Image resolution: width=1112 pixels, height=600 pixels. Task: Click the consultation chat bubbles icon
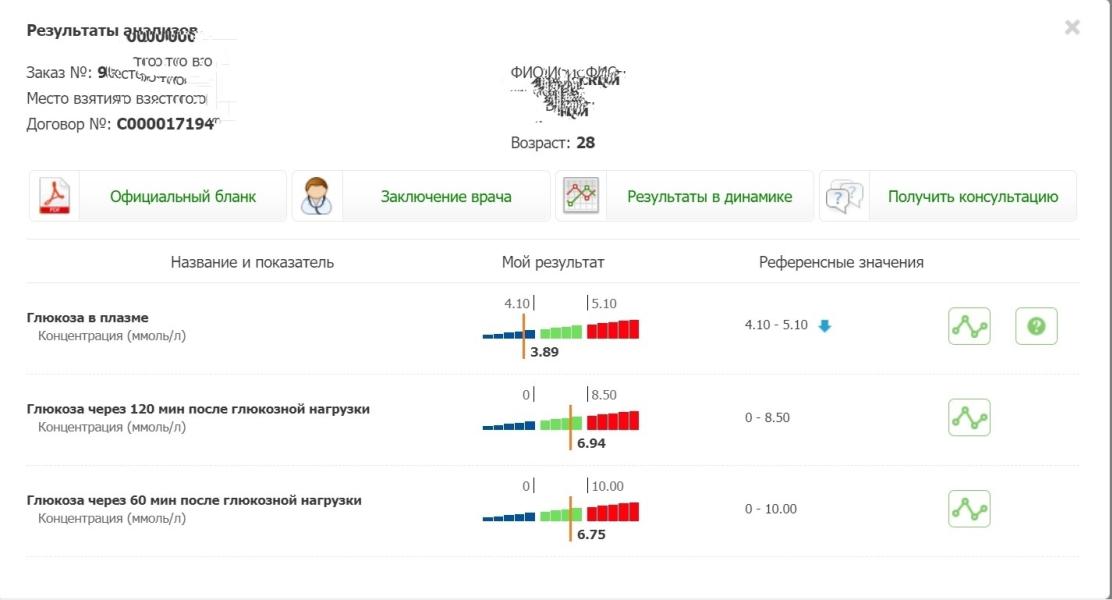click(x=845, y=196)
